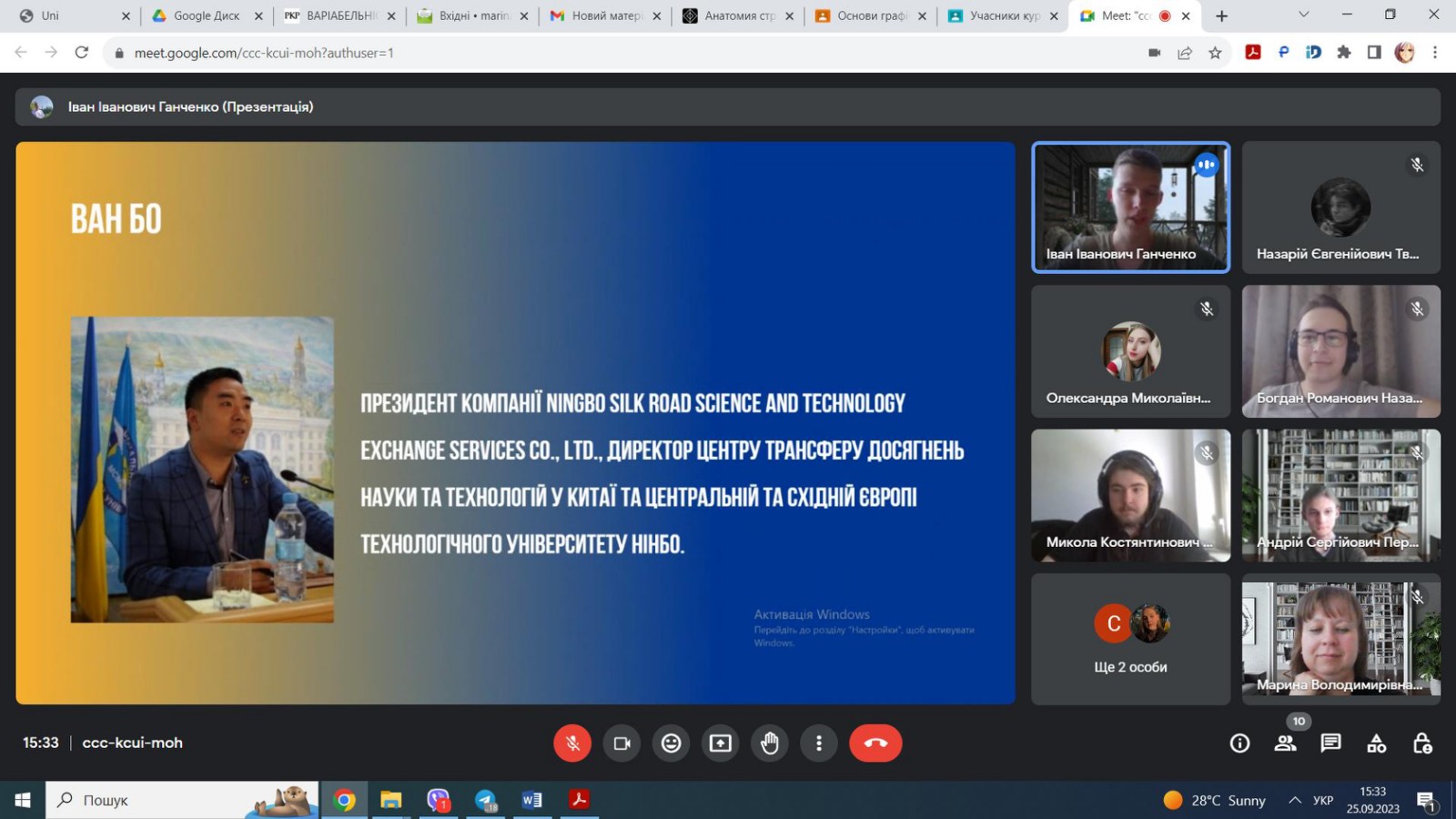The height and width of the screenshot is (819, 1456).
Task: Click the present screen icon
Action: 720,743
